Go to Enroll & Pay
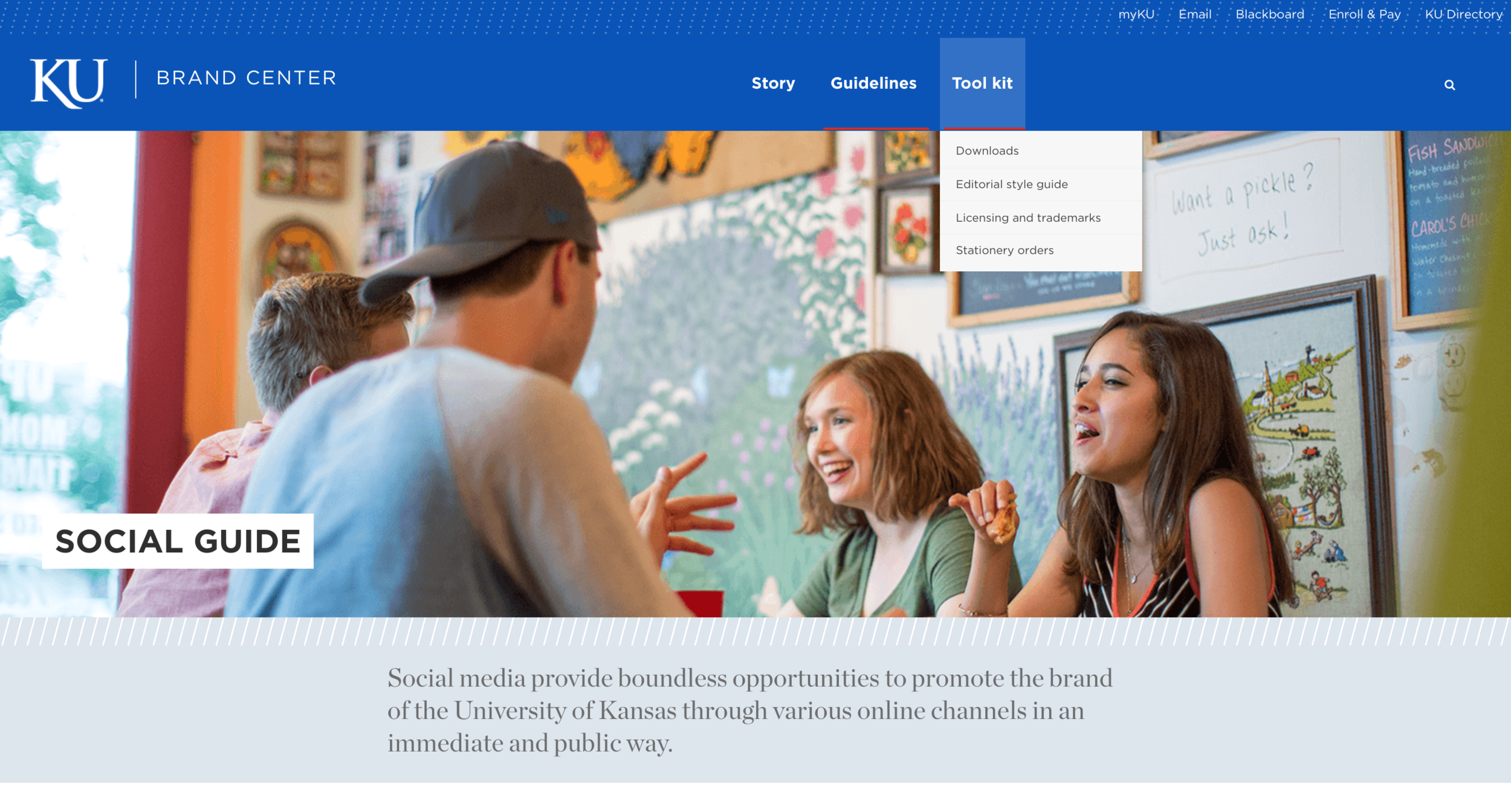 click(x=1364, y=14)
